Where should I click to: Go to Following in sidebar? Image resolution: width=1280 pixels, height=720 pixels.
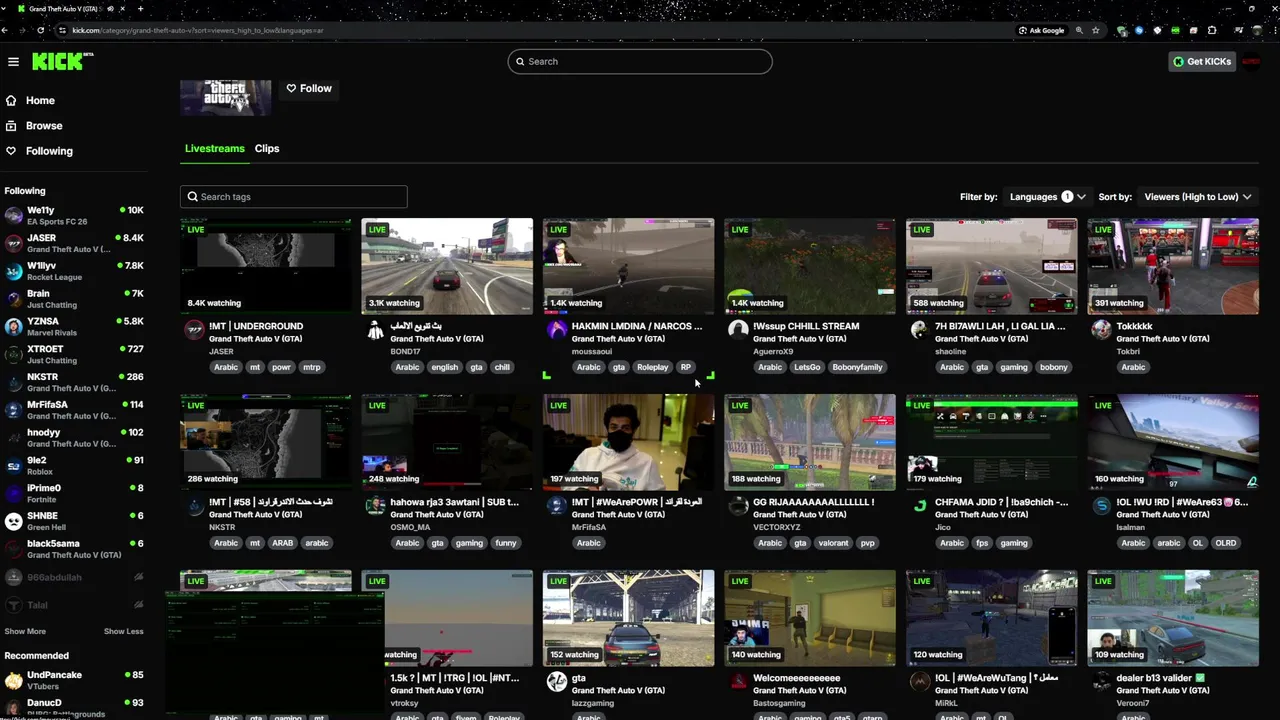point(49,151)
